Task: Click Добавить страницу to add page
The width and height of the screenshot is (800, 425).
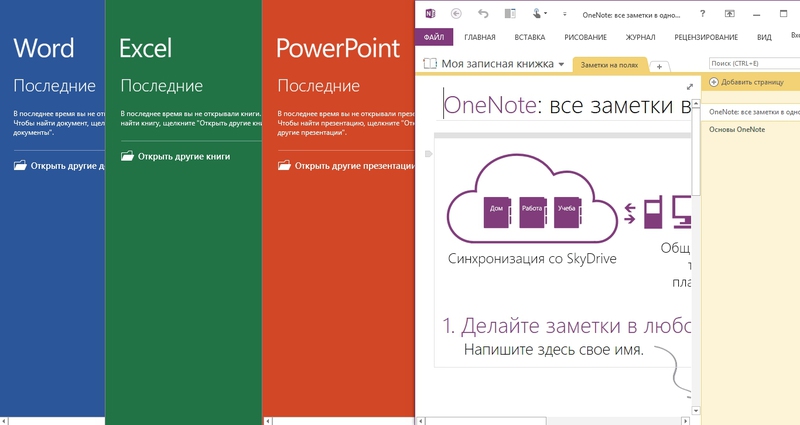Action: 752,82
